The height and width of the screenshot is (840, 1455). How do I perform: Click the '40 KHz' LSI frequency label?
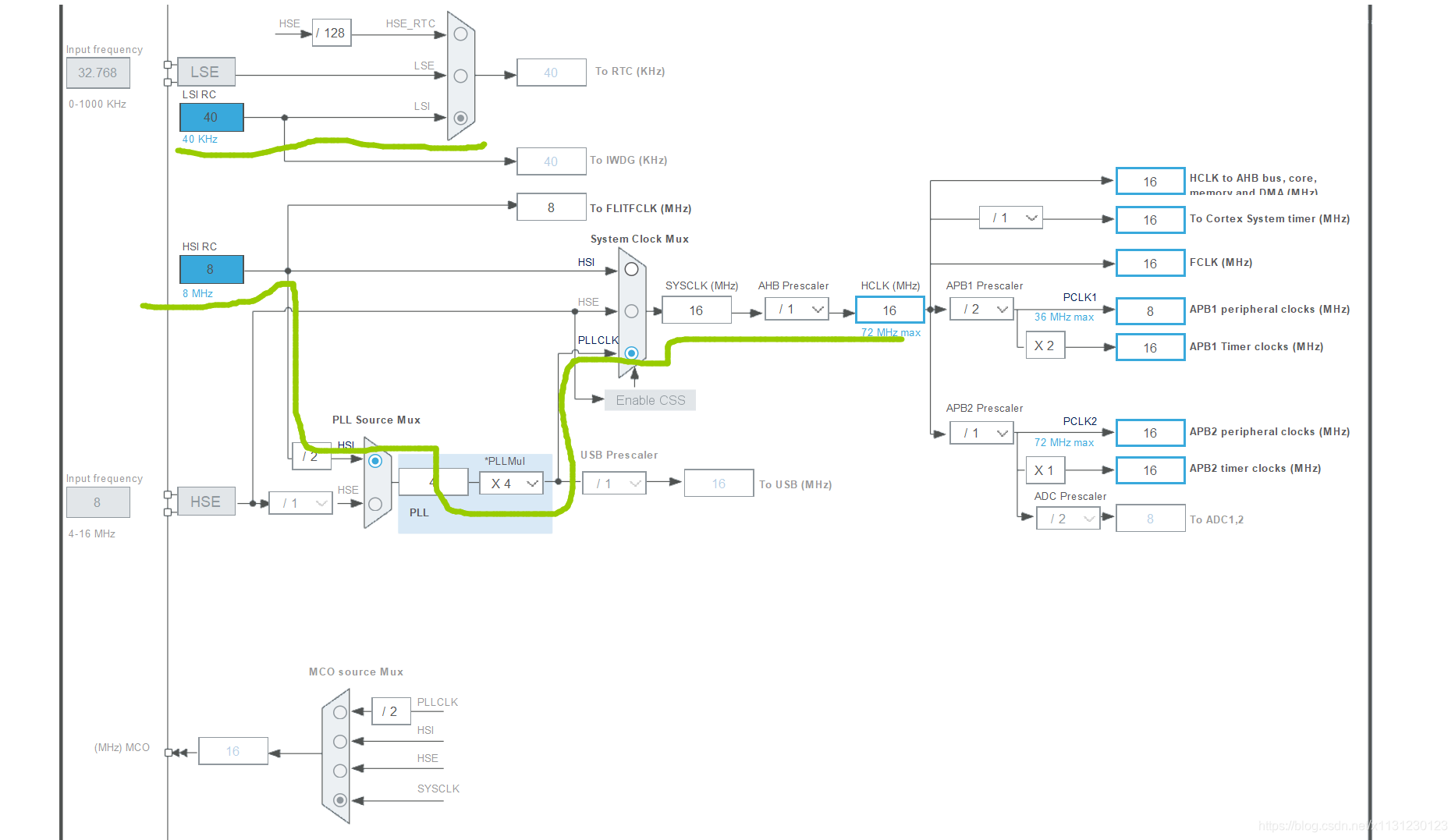pyautogui.click(x=200, y=139)
